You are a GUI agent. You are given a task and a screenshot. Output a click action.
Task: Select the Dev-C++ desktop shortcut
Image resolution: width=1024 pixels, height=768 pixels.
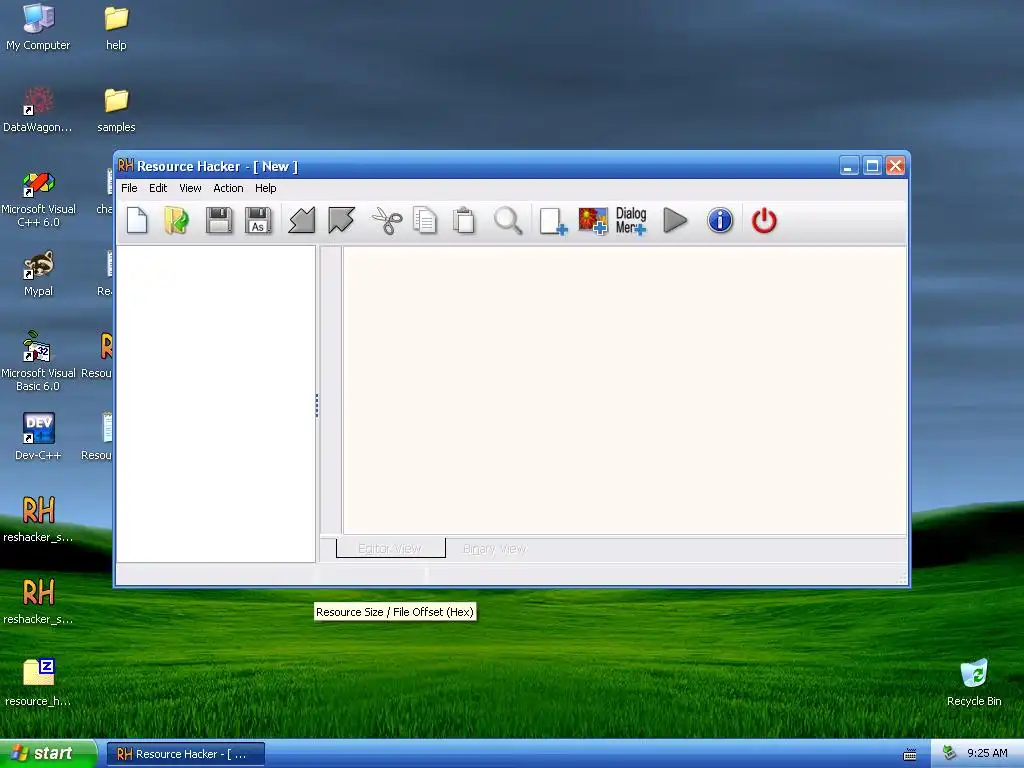38,436
